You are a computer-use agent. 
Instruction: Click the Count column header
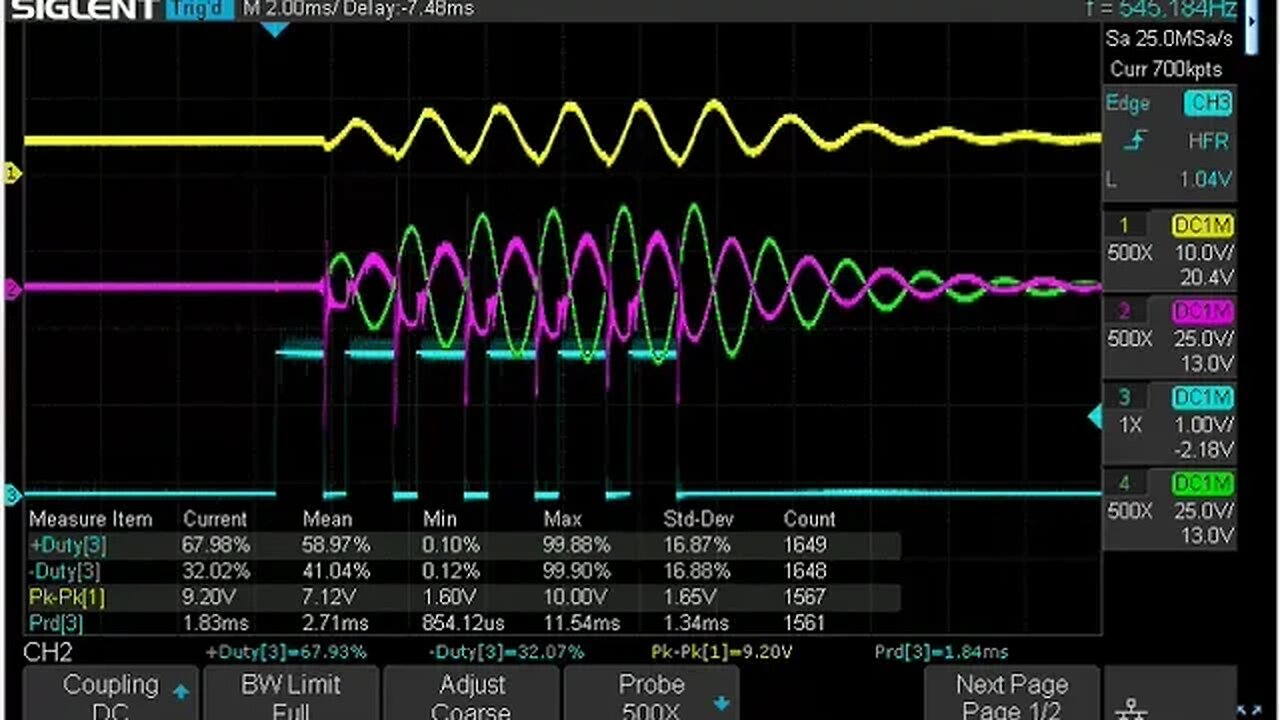pyautogui.click(x=810, y=519)
